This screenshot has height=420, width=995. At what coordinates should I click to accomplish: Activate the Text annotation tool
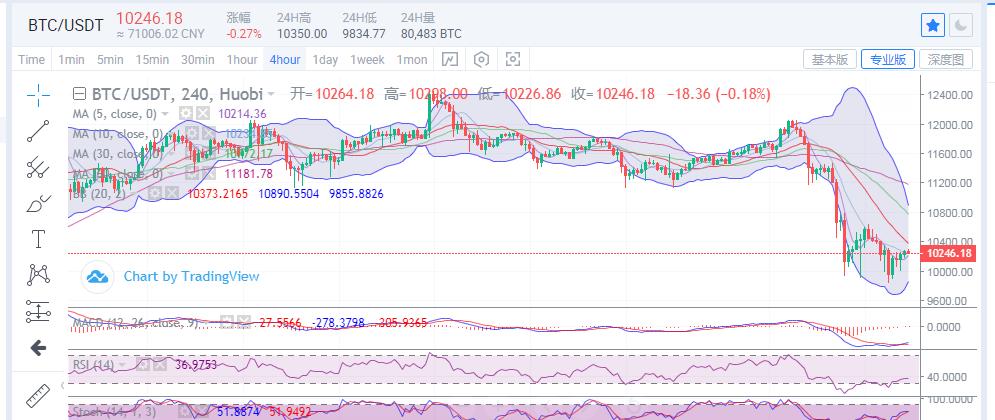coord(38,239)
